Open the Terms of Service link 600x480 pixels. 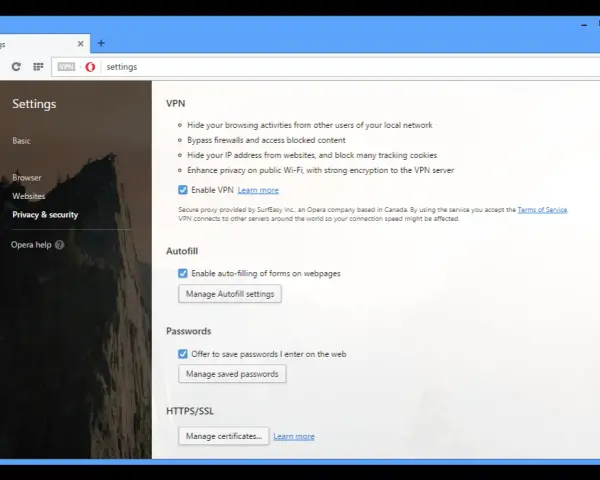point(542,210)
